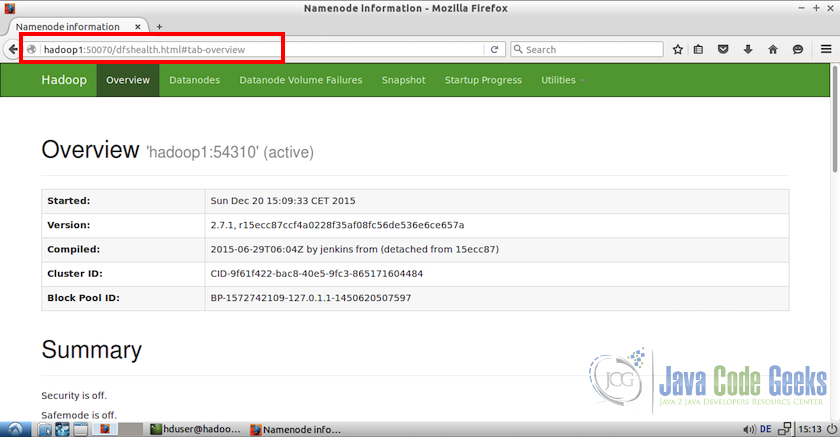Image resolution: width=840 pixels, height=437 pixels.
Task: Click the Overview page heading
Action: tap(90, 149)
